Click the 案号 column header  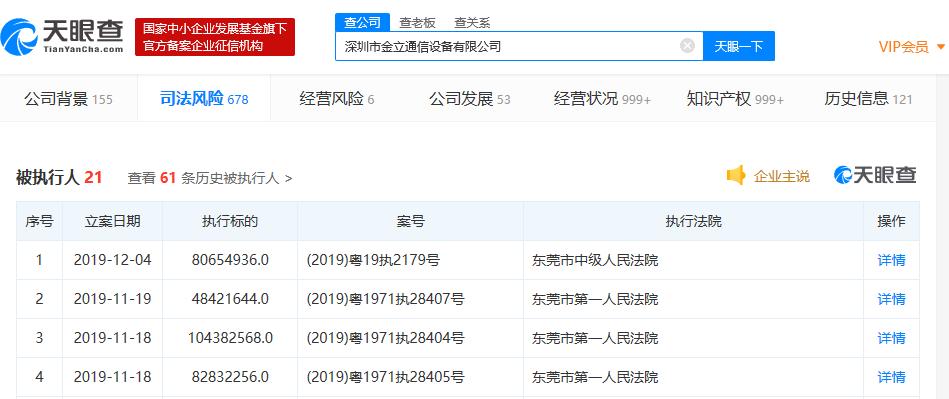pos(410,222)
